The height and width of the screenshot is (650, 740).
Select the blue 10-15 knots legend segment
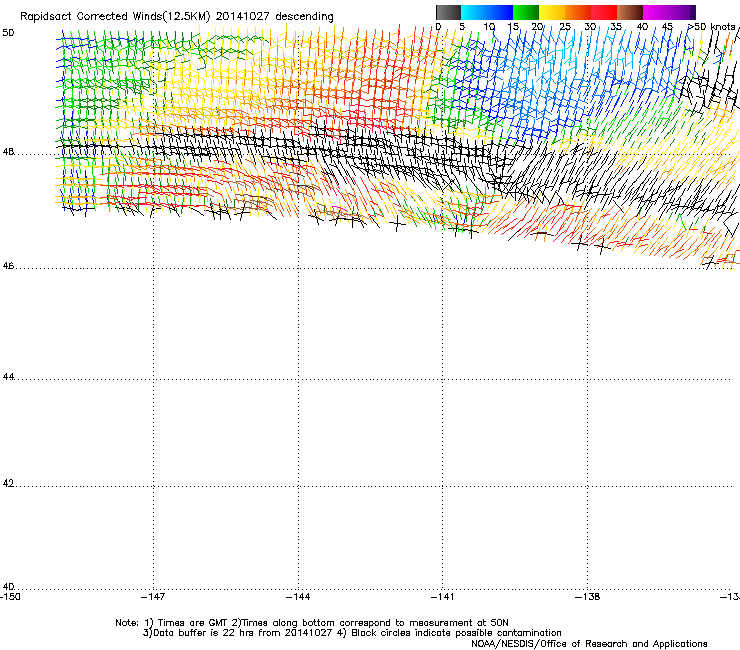[500, 12]
